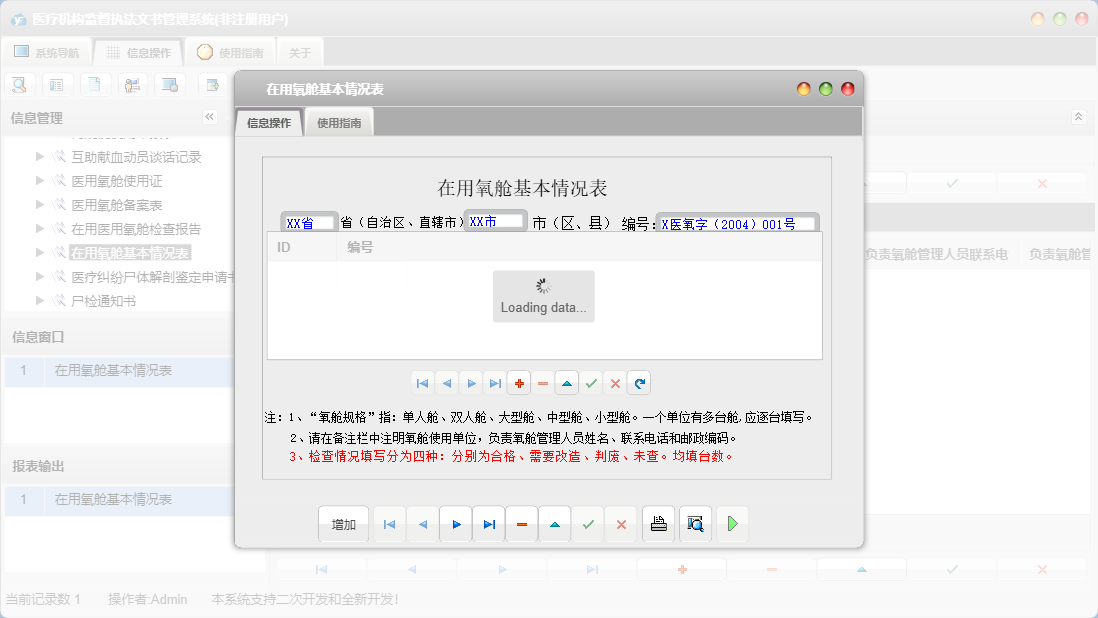Print the 在用氧舱基本情况表 form
The image size is (1098, 618).
[658, 524]
